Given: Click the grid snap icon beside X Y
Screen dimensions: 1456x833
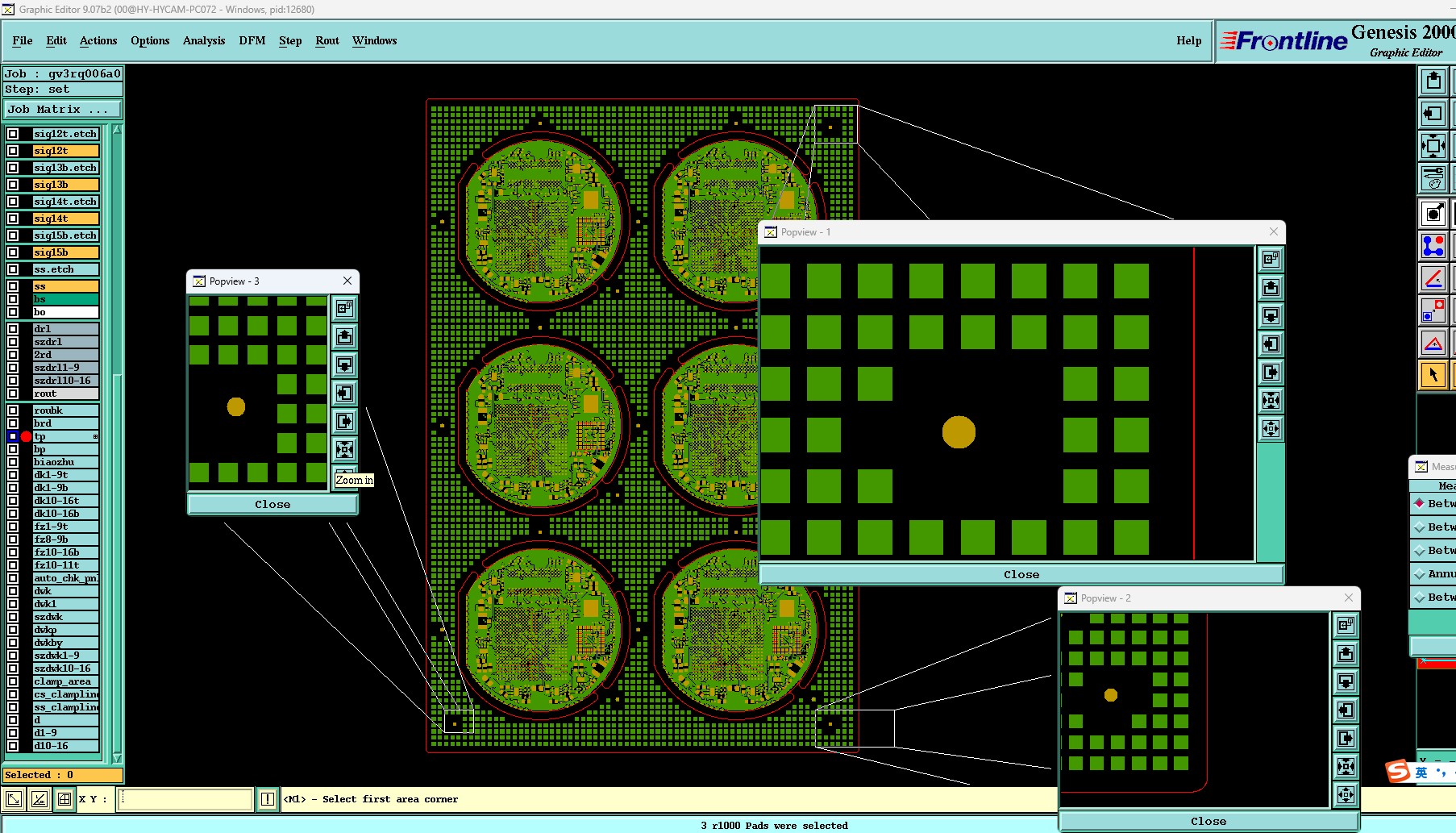Looking at the screenshot, I should coord(64,799).
